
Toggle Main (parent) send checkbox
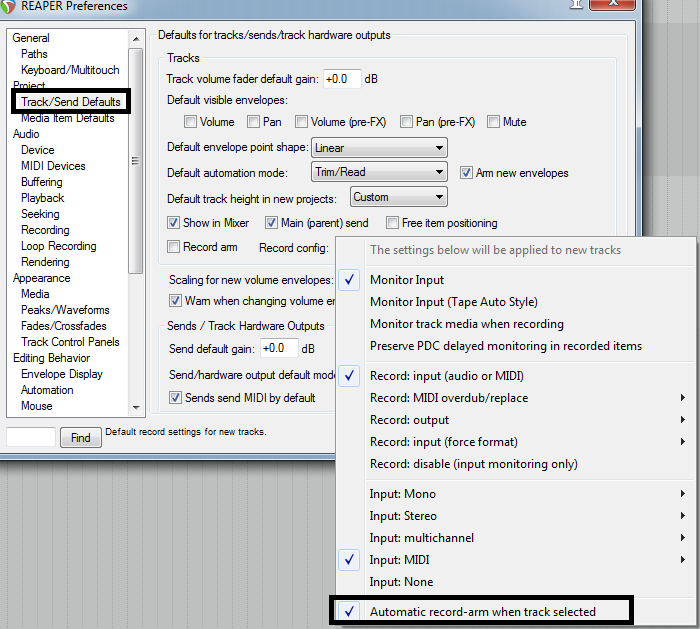coord(271,223)
